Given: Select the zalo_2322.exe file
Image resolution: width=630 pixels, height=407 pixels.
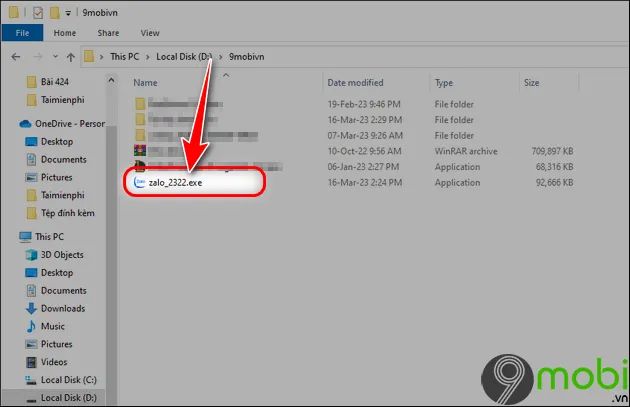Looking at the screenshot, I should (175, 182).
